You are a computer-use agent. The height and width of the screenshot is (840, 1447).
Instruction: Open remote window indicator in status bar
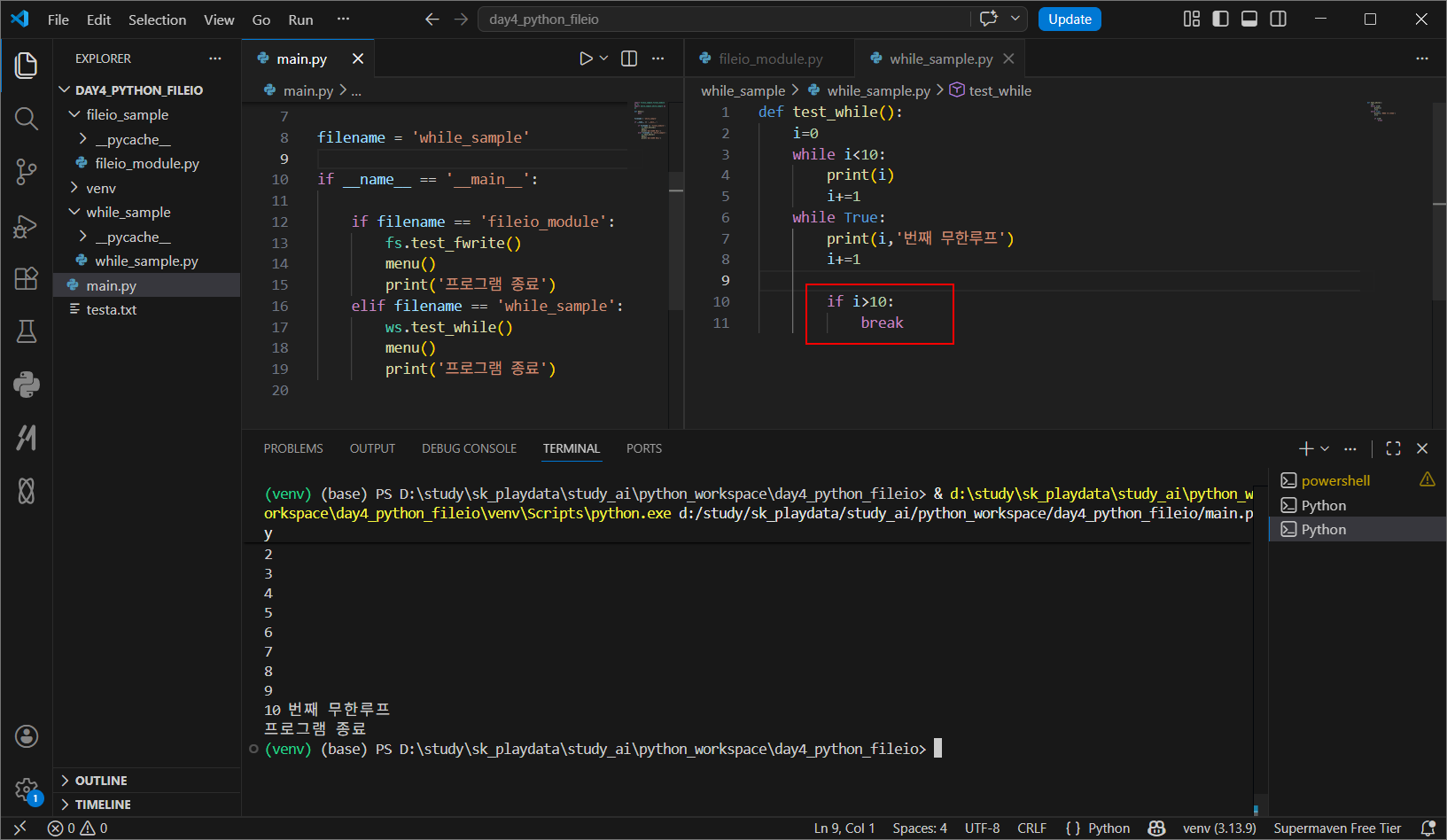19,828
